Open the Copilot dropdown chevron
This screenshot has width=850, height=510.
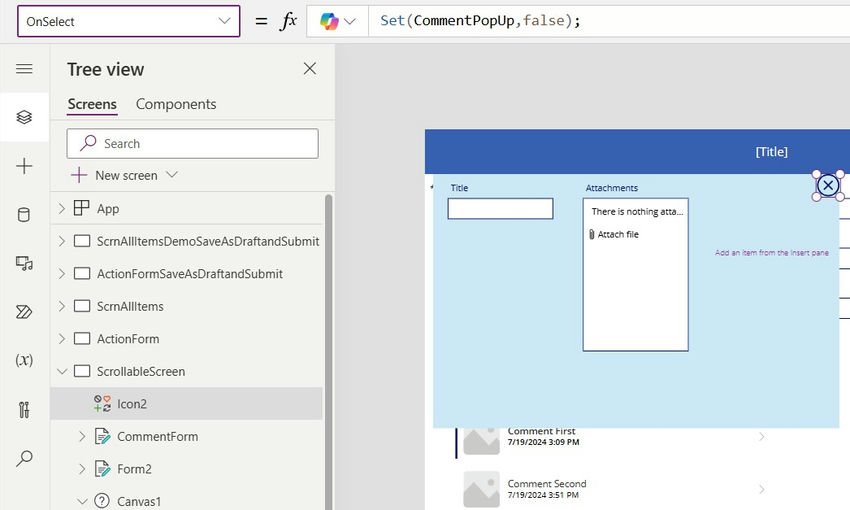point(350,22)
